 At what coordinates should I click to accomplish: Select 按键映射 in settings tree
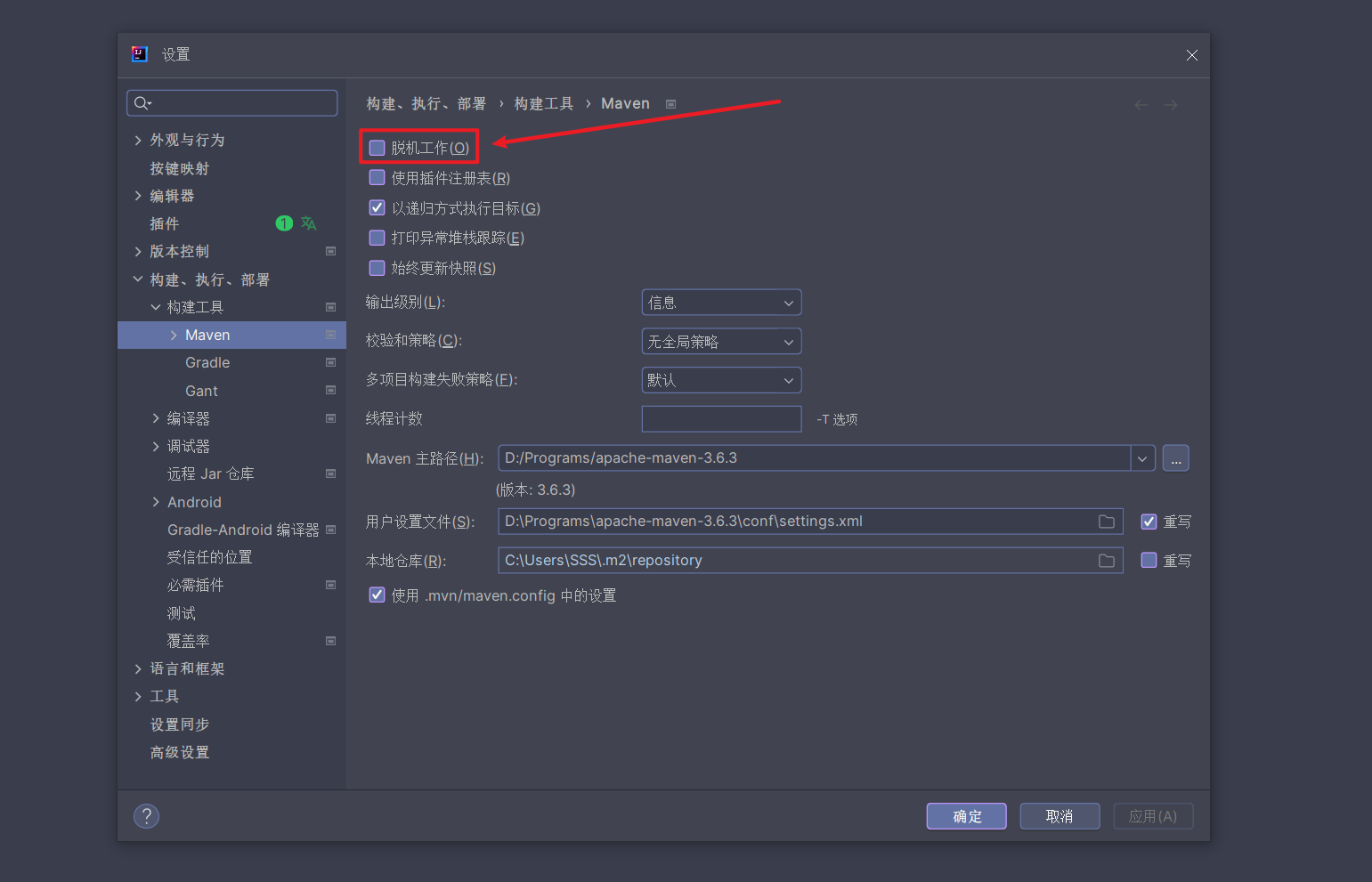pyautogui.click(x=180, y=168)
